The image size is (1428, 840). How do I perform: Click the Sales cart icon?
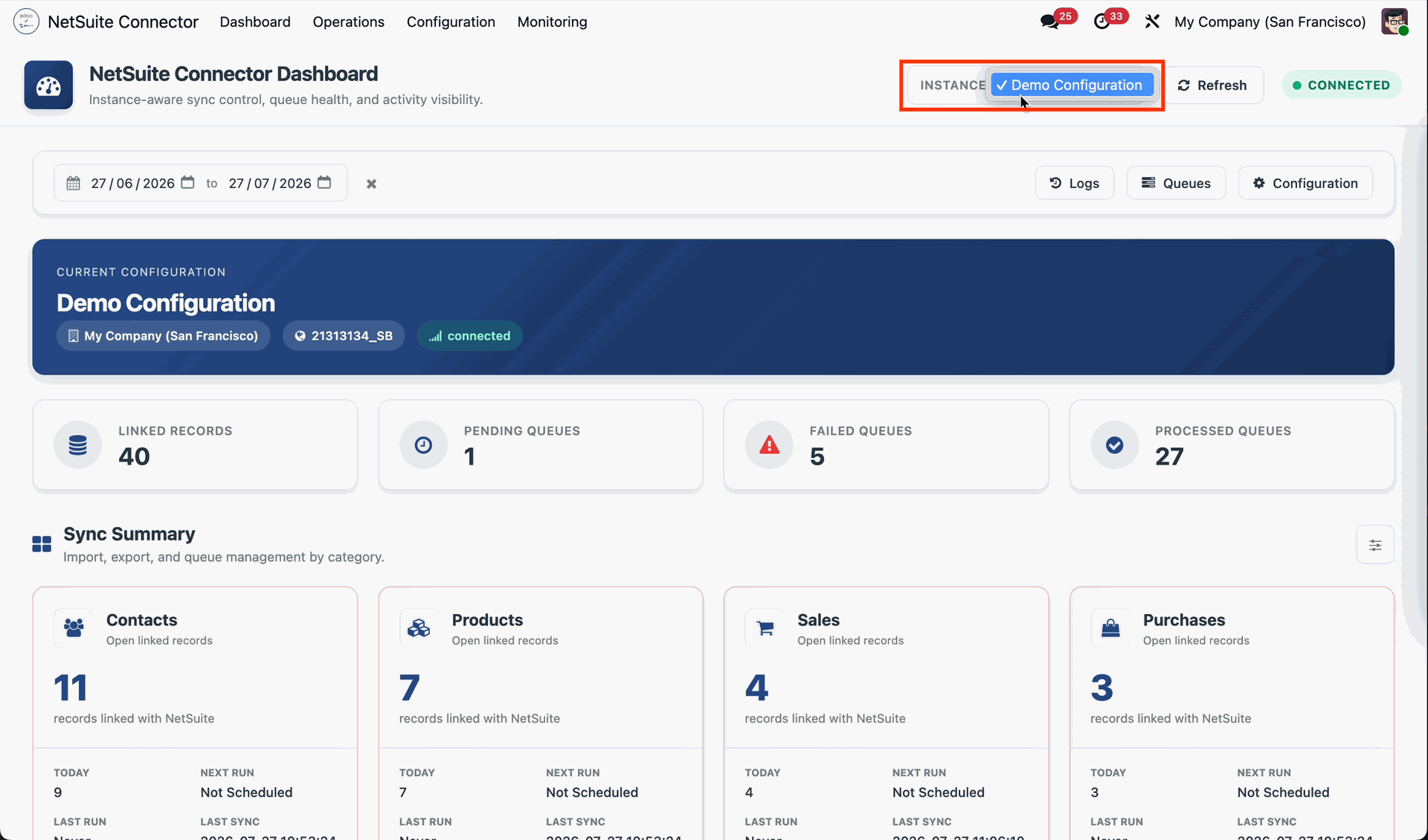[x=765, y=627]
